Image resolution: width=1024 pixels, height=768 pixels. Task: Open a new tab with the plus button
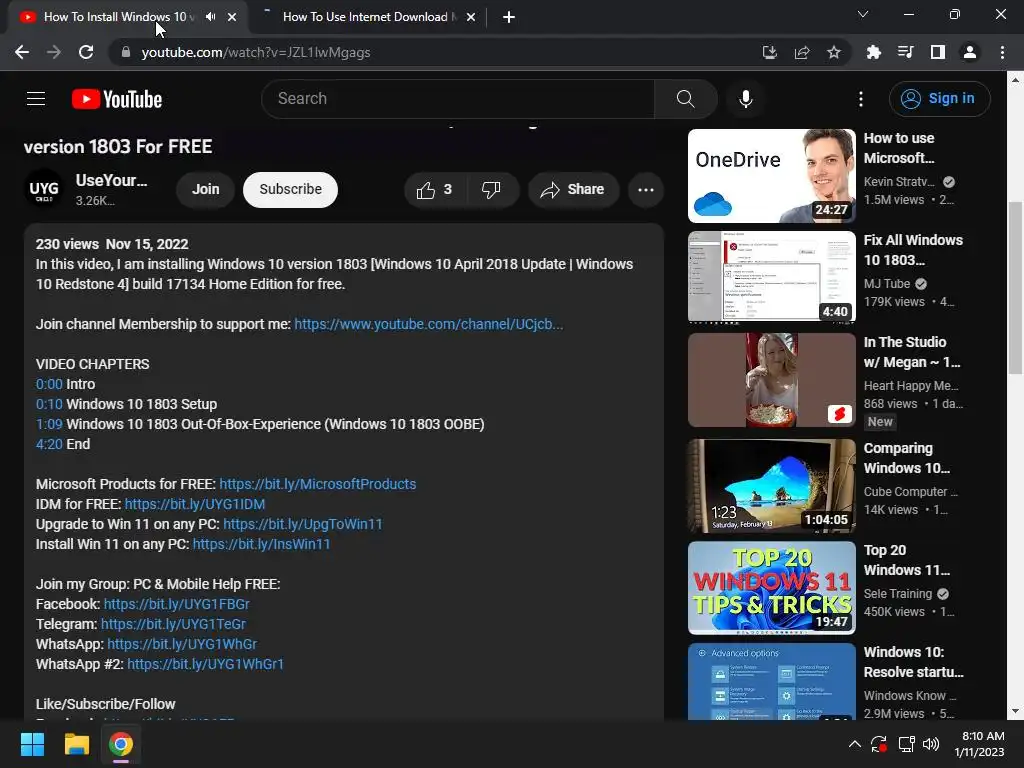[509, 18]
